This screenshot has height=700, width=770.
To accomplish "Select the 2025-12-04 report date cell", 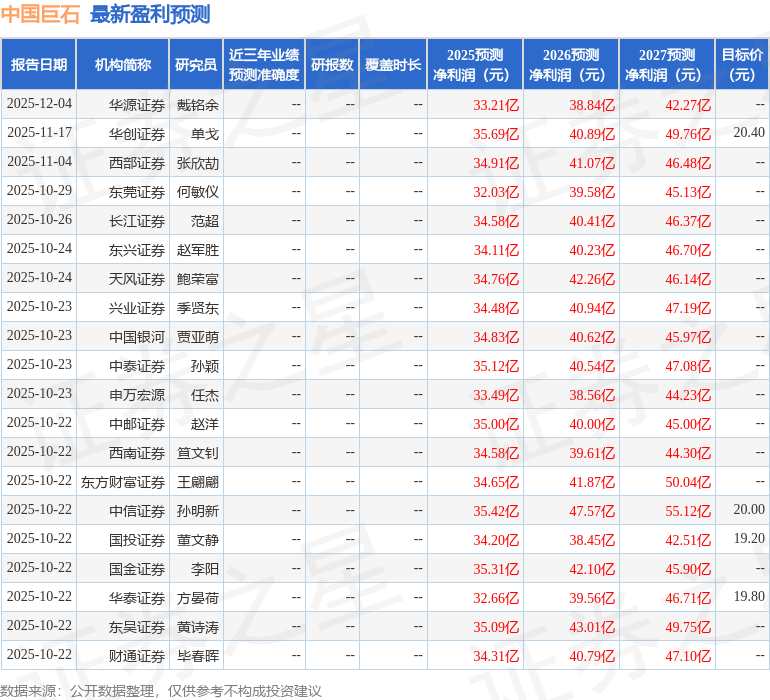I will coord(39,104).
